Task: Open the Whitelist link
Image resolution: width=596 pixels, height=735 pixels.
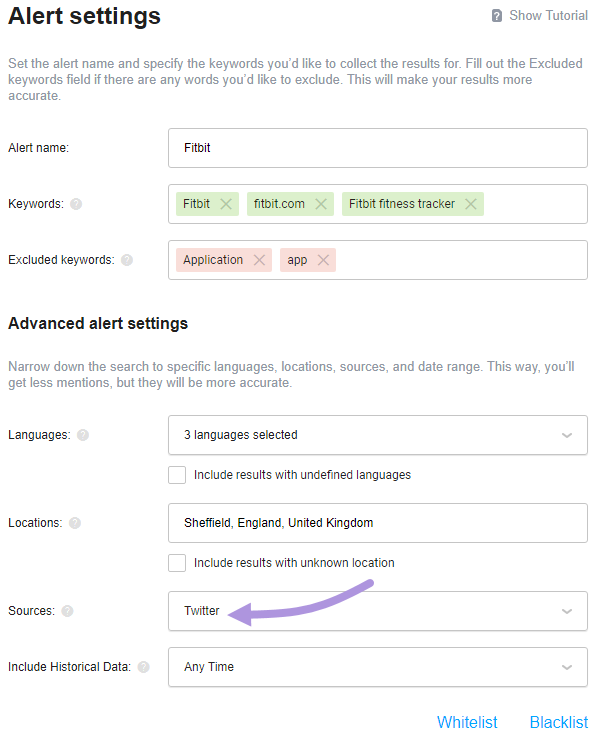Action: point(467,722)
